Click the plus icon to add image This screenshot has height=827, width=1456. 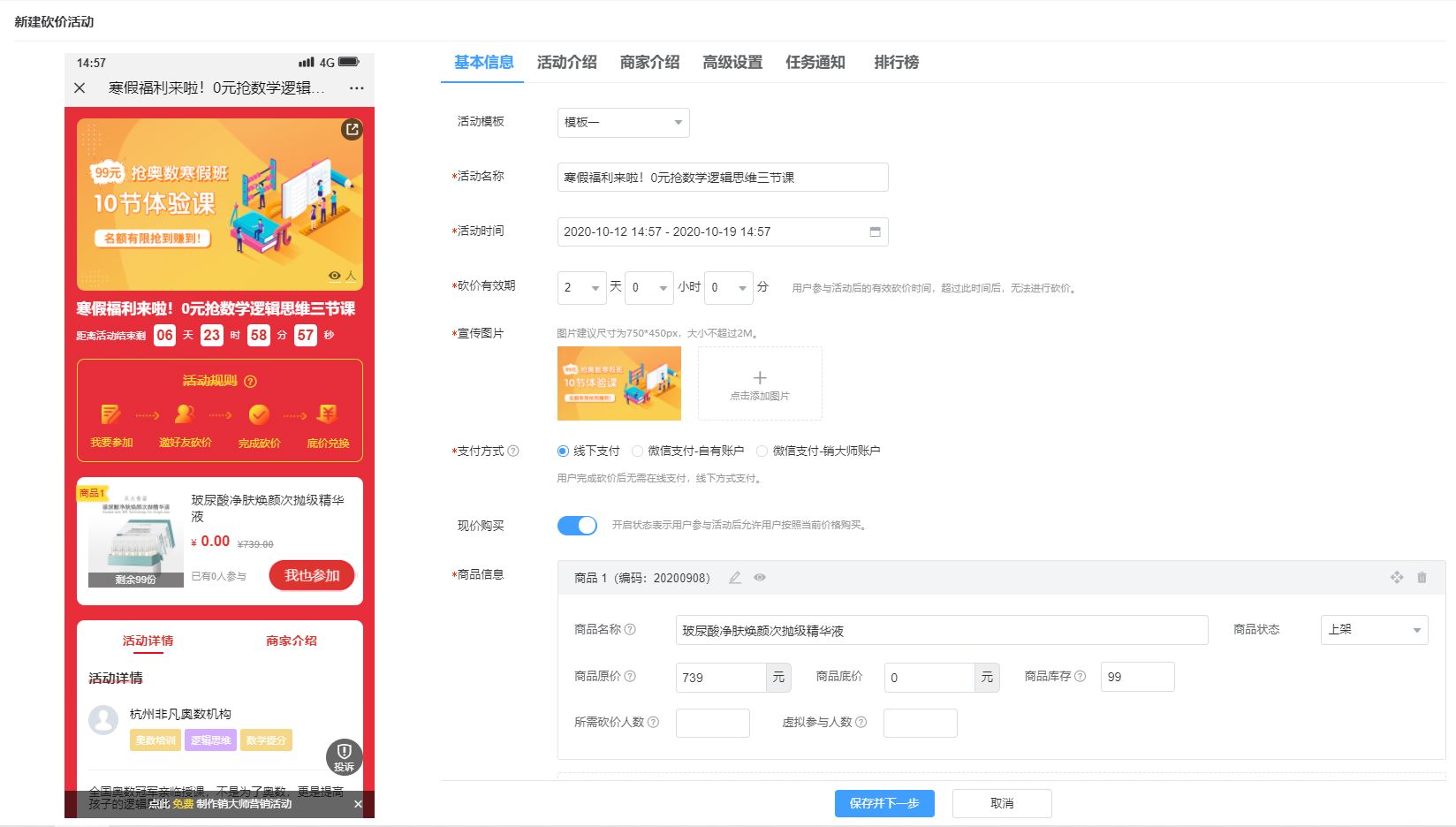760,378
